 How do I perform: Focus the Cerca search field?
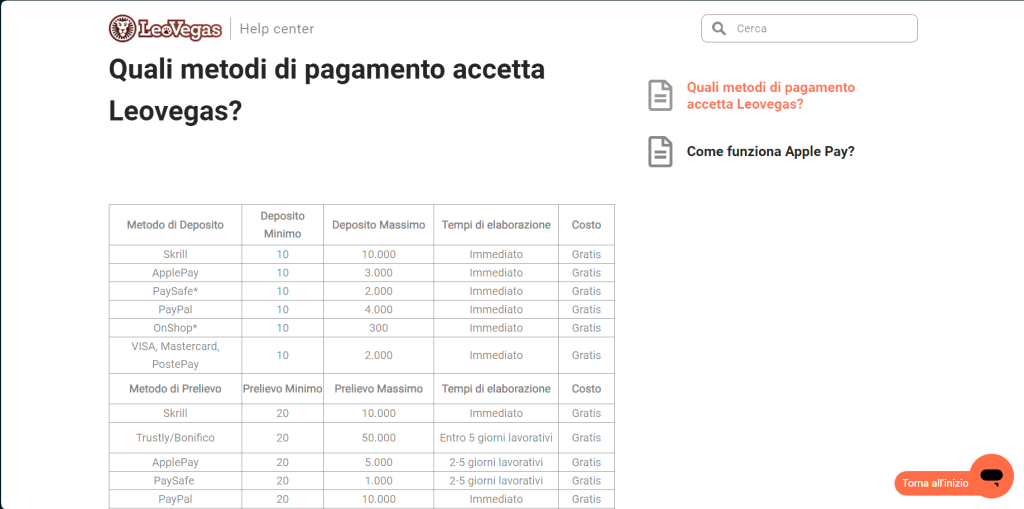coord(809,29)
